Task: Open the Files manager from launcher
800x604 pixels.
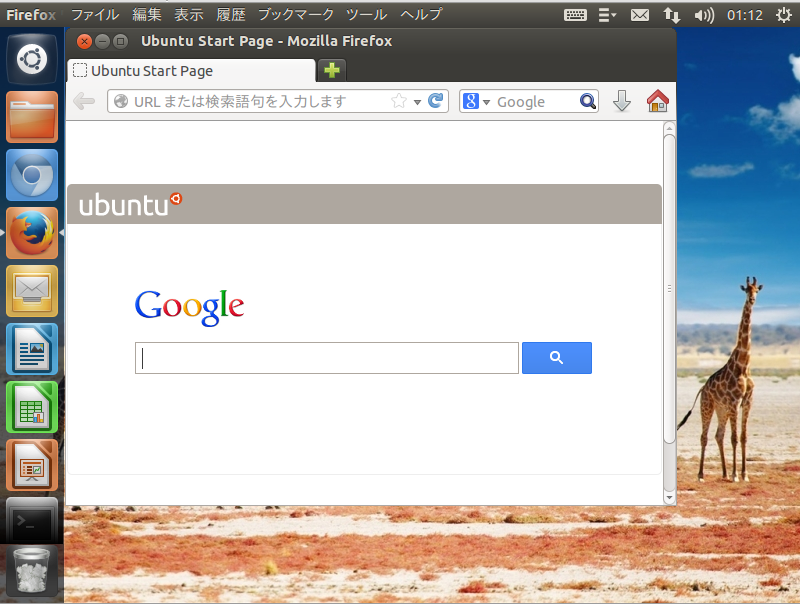Action: pos(32,117)
